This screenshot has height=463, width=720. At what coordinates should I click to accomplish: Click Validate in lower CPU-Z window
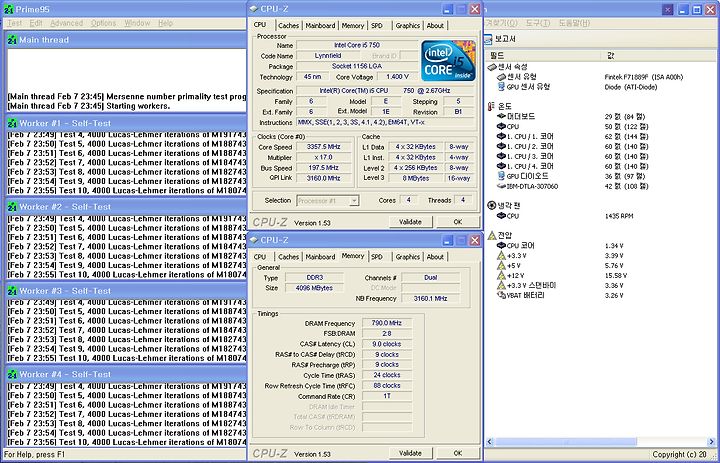pyautogui.click(x=410, y=453)
